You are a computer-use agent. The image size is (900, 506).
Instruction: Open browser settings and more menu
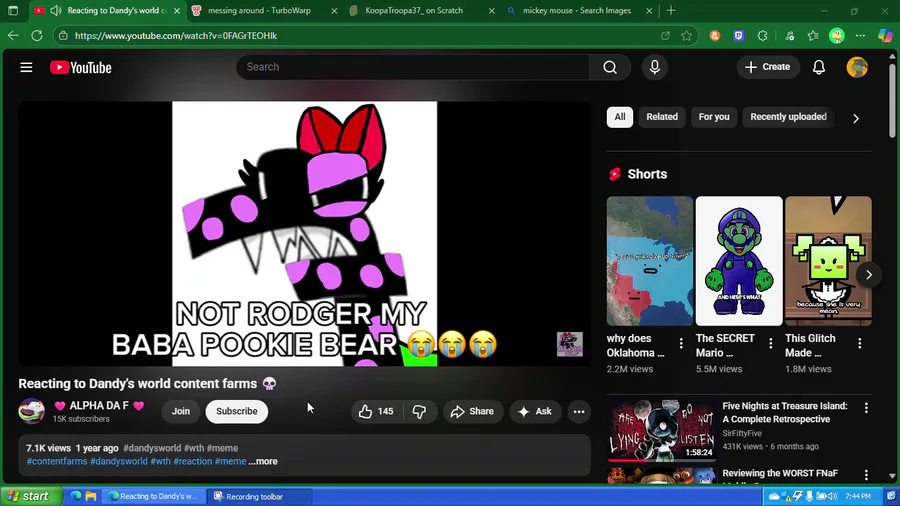point(860,36)
